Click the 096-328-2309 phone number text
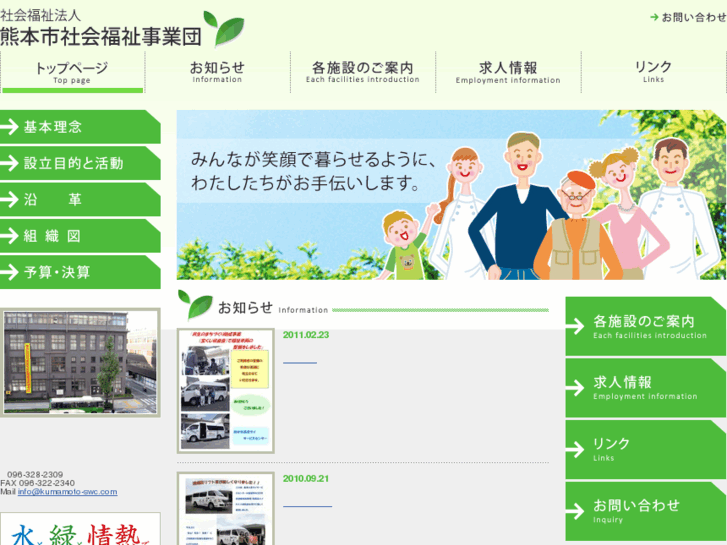The height and width of the screenshot is (545, 727). [35, 475]
